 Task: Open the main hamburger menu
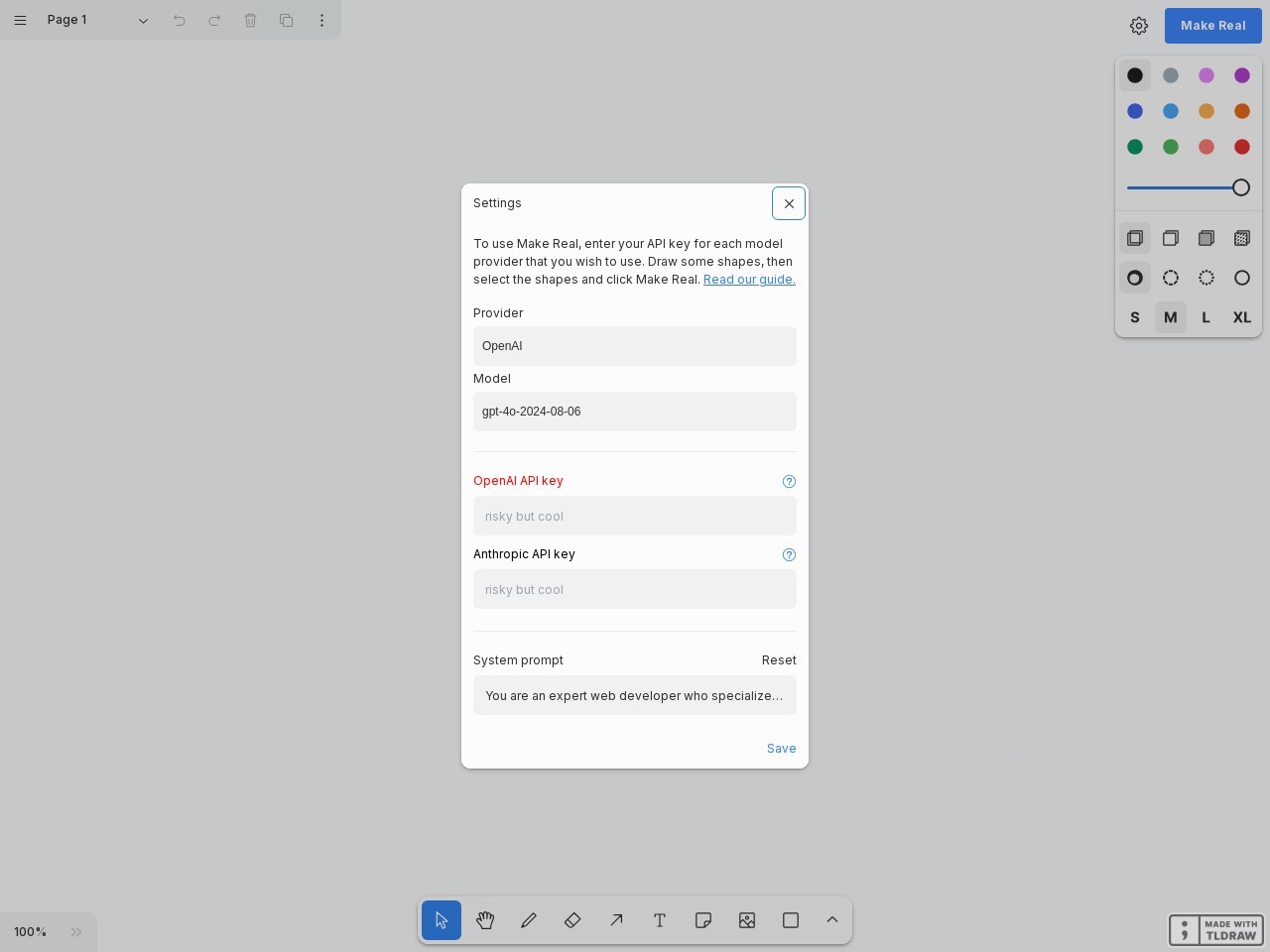point(20,20)
